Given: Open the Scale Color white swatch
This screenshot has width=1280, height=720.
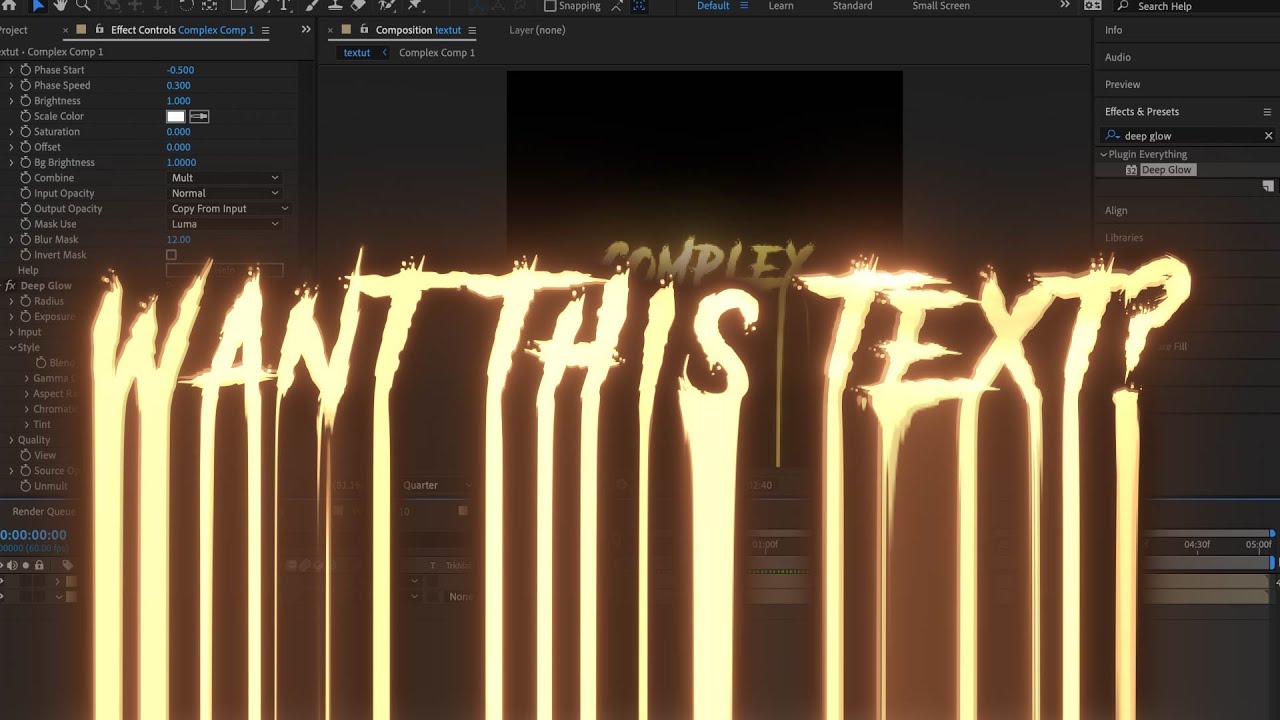Looking at the screenshot, I should (x=176, y=116).
